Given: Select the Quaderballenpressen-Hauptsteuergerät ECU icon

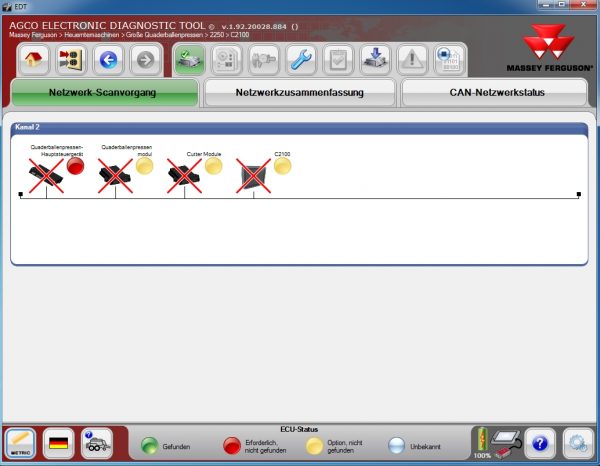Looking at the screenshot, I should (46, 176).
